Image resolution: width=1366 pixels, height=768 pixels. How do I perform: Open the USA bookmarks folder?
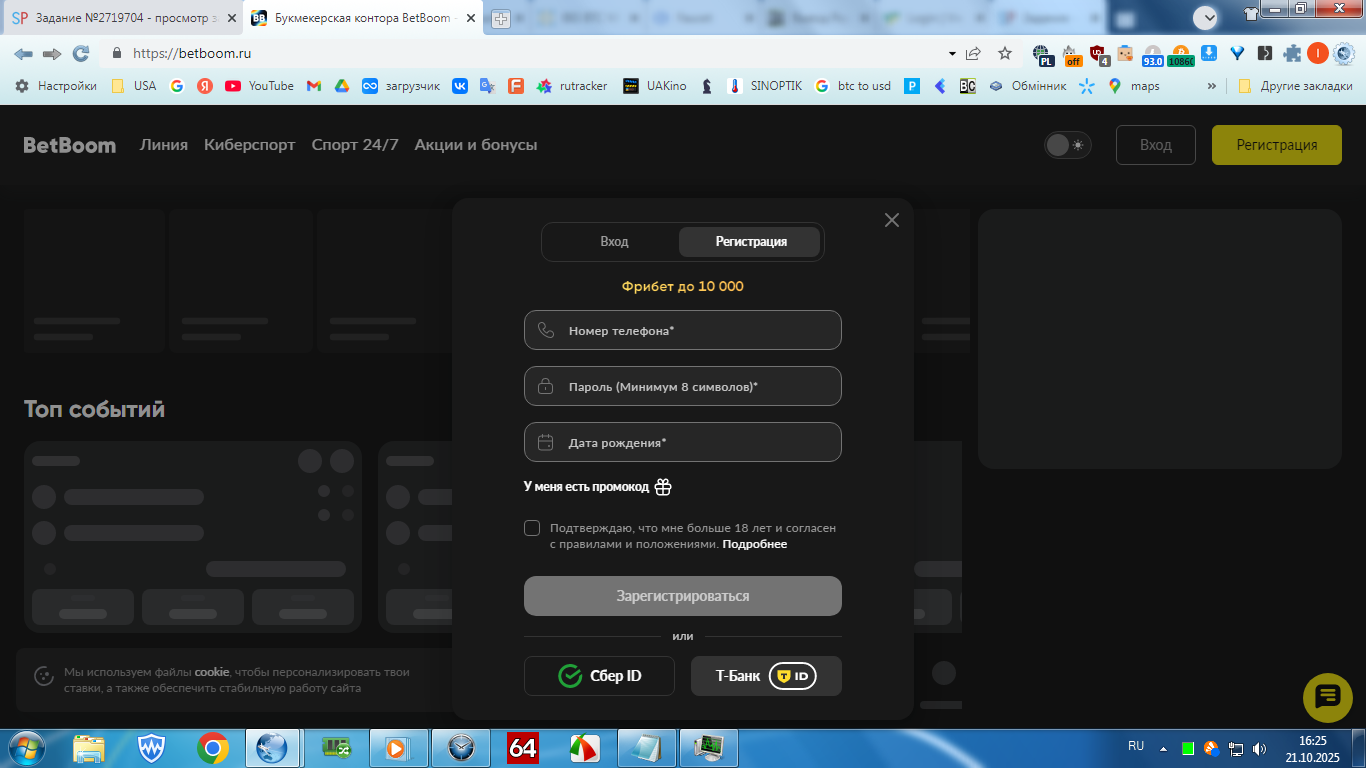(134, 86)
